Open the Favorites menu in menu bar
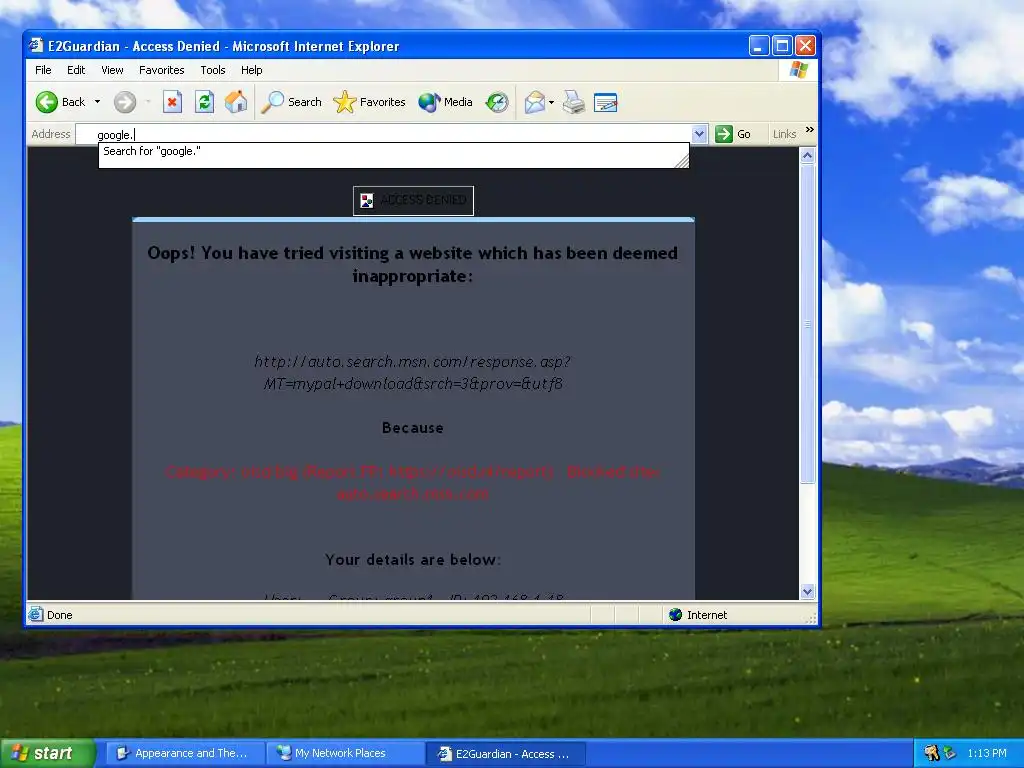 (x=161, y=70)
